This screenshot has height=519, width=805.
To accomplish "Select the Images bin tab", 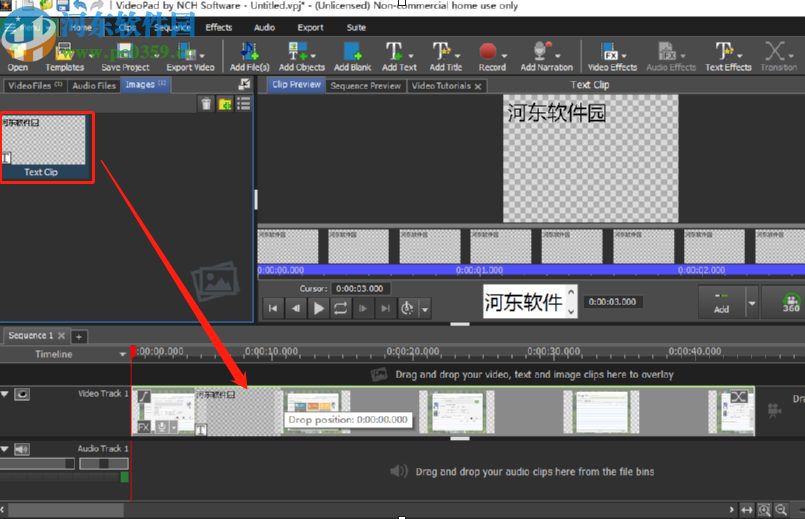I will 146,85.
